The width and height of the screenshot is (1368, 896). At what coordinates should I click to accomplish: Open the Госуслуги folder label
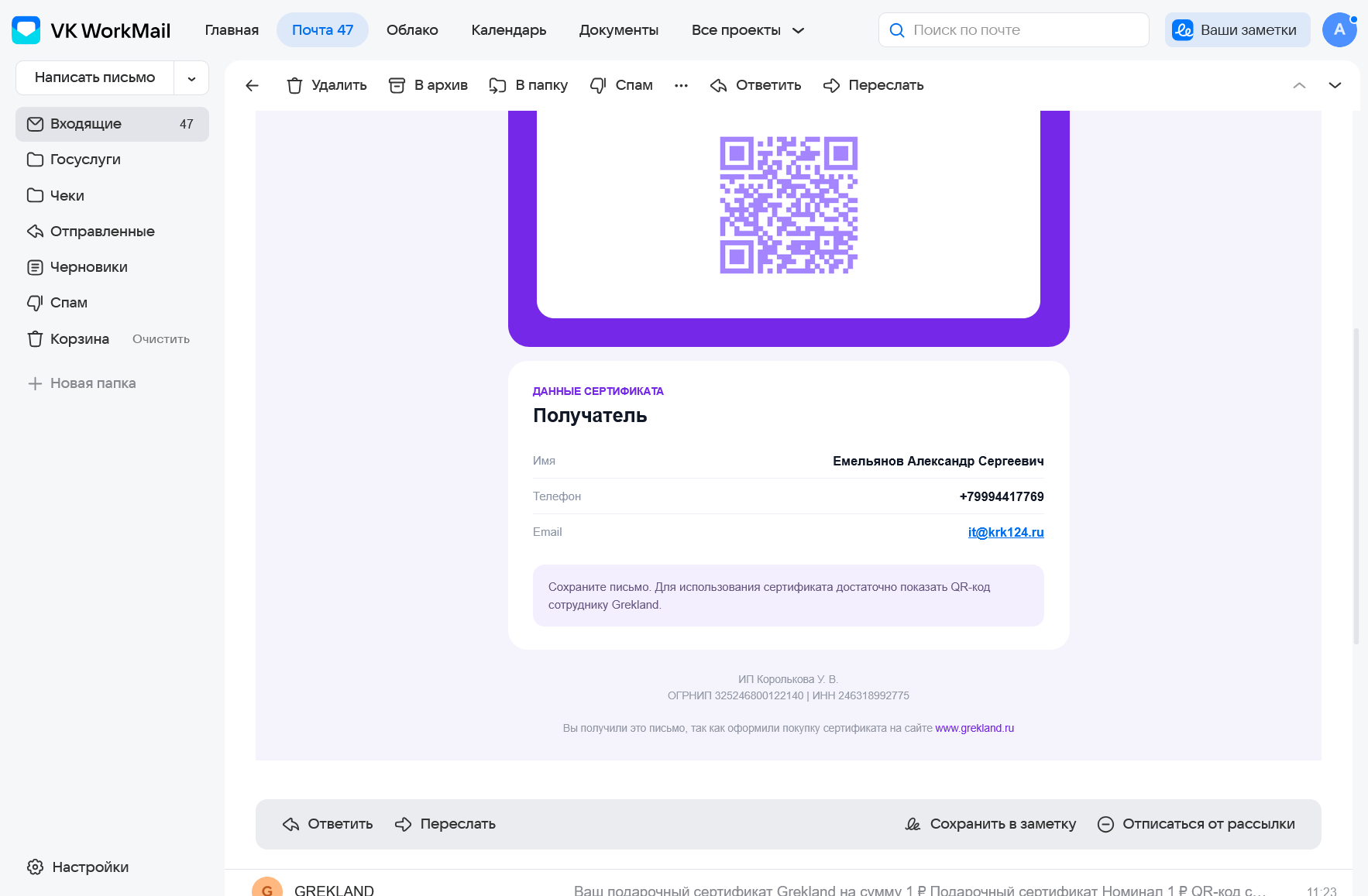tap(85, 160)
